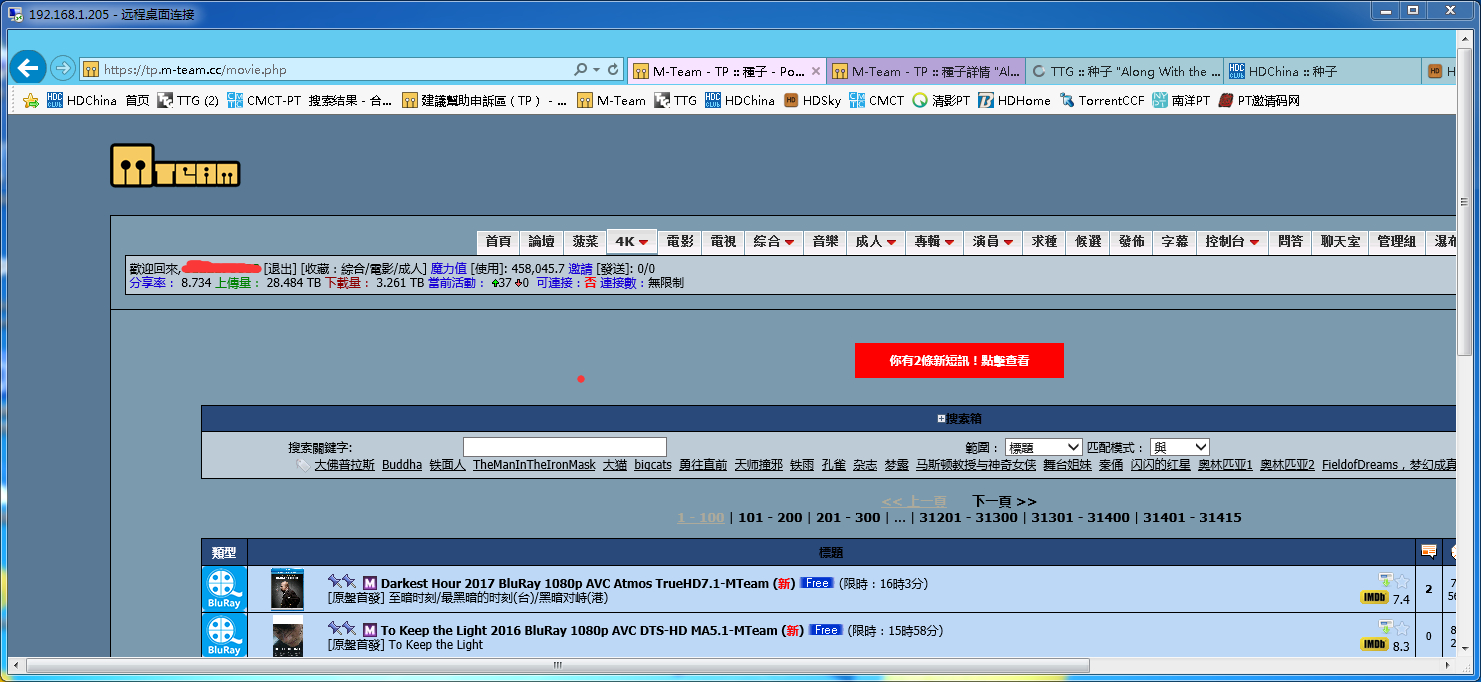Open PT邀请码网 bookmark in favorites bar
1481x682 pixels.
[1259, 100]
